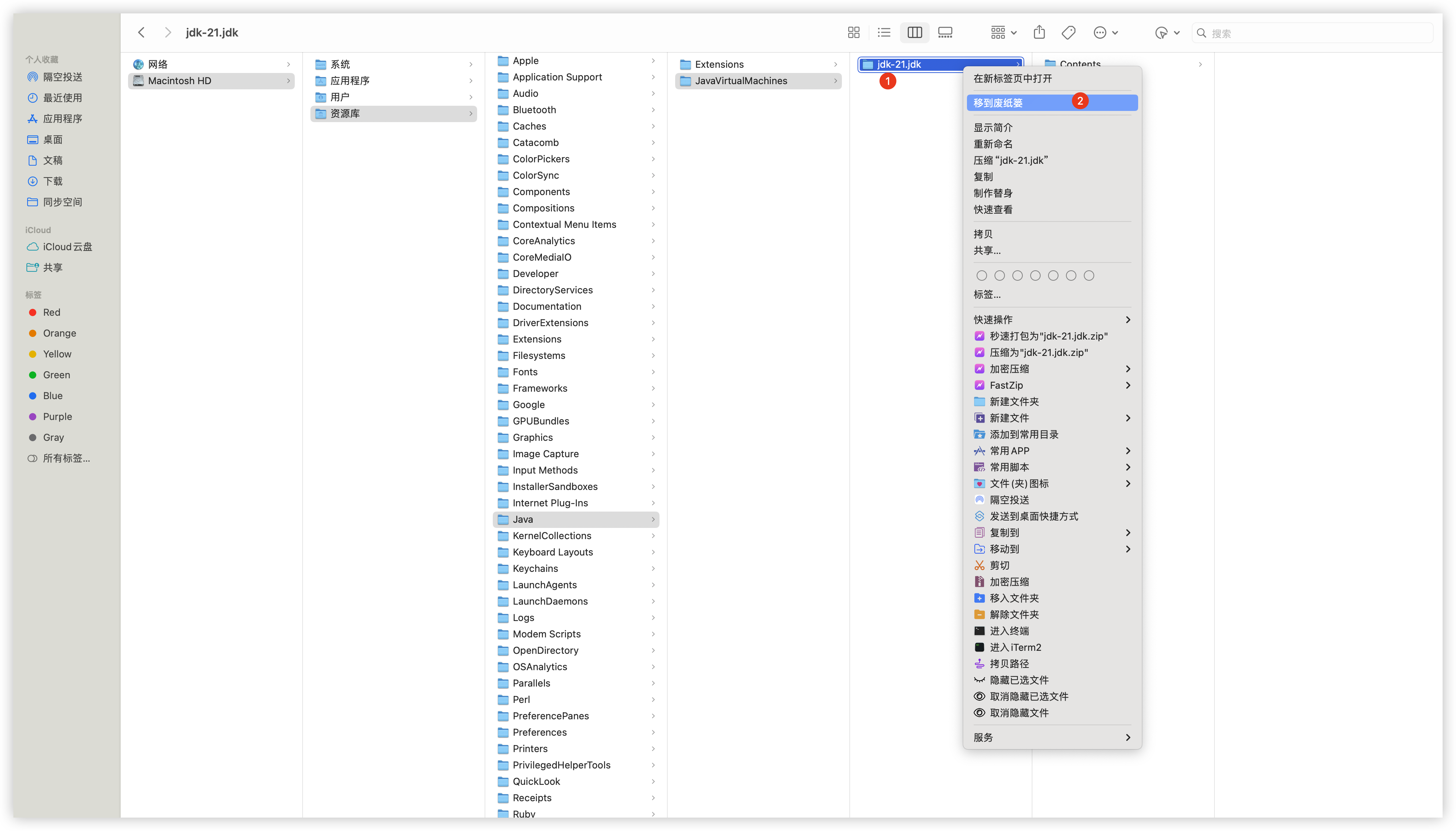Switch to gallery view

tap(945, 32)
